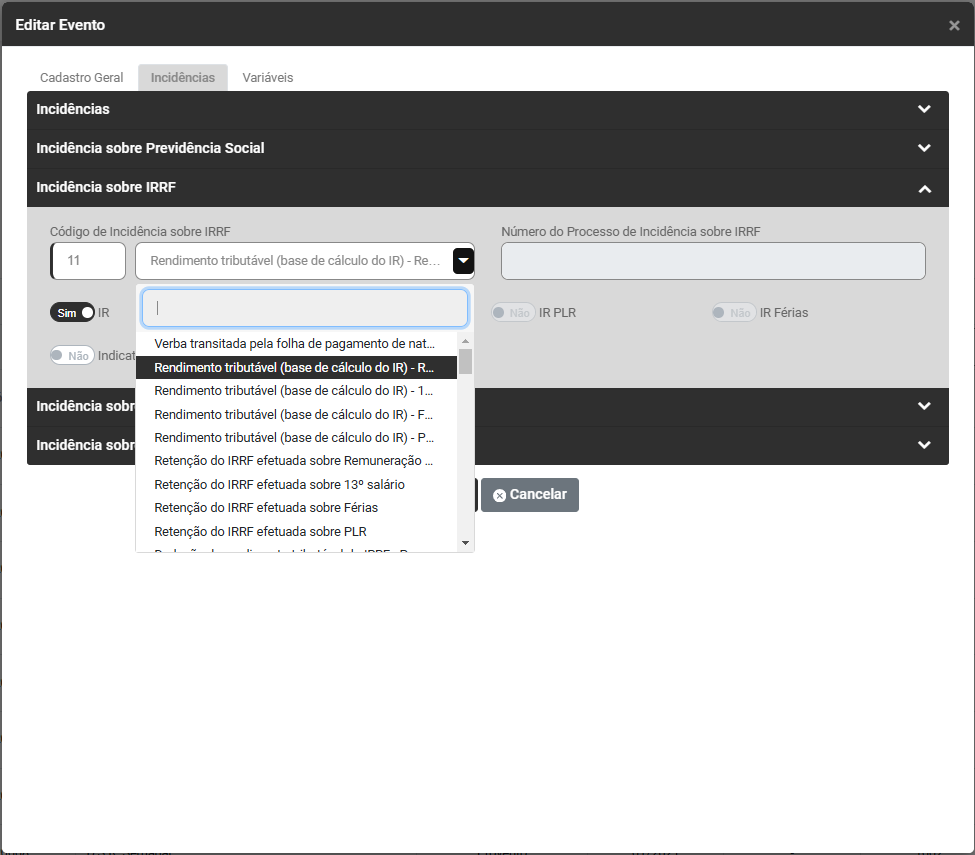Viewport: 975px width, 855px height.
Task: Toggle the IR switch off
Action: (x=72, y=313)
